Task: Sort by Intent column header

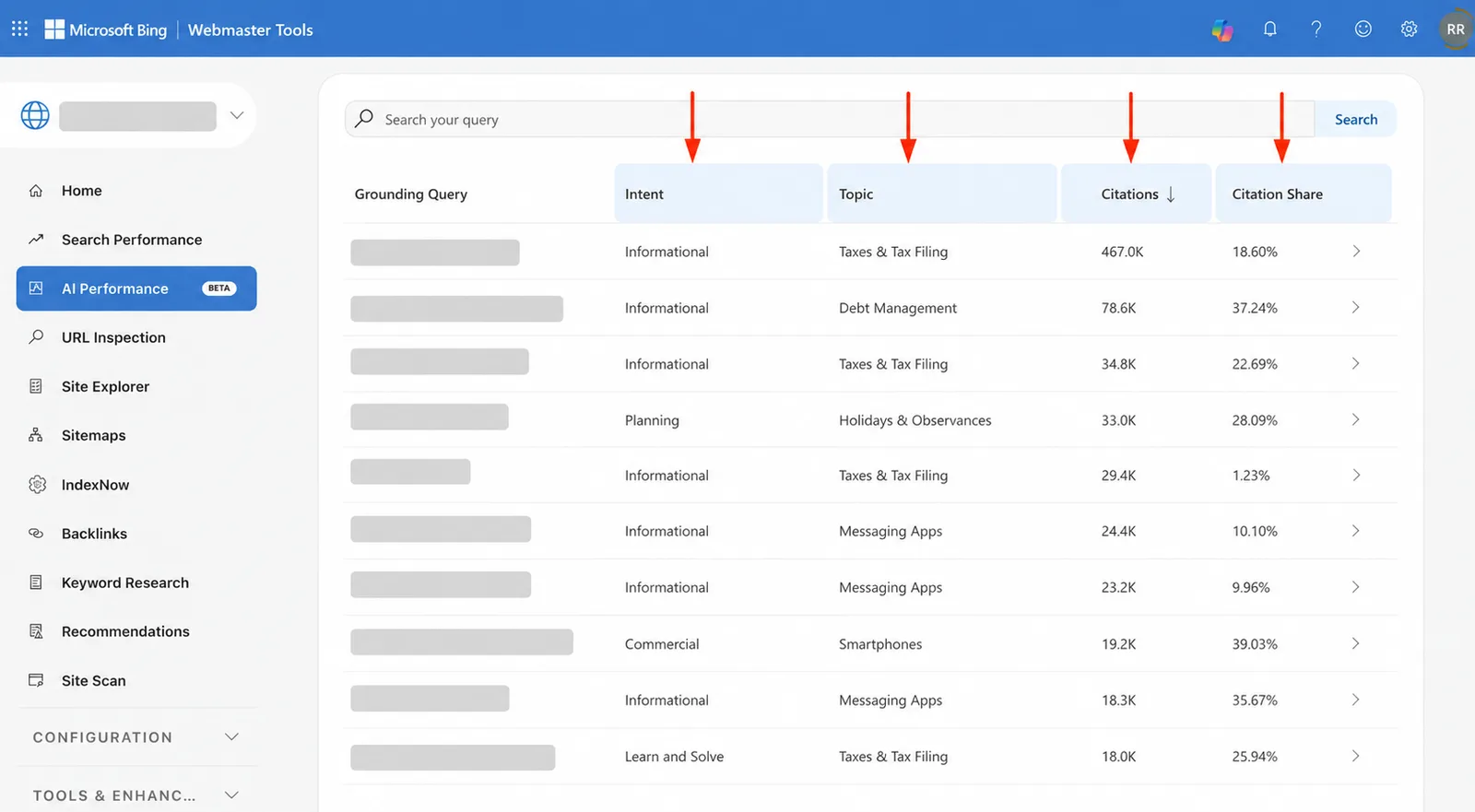Action: point(718,194)
